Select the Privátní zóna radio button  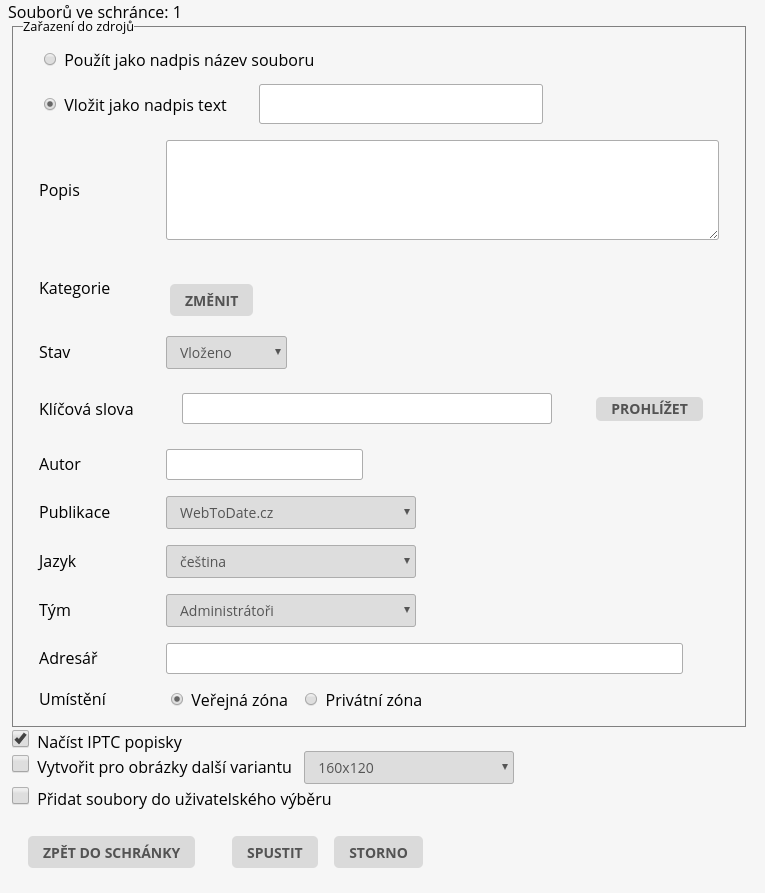point(311,700)
